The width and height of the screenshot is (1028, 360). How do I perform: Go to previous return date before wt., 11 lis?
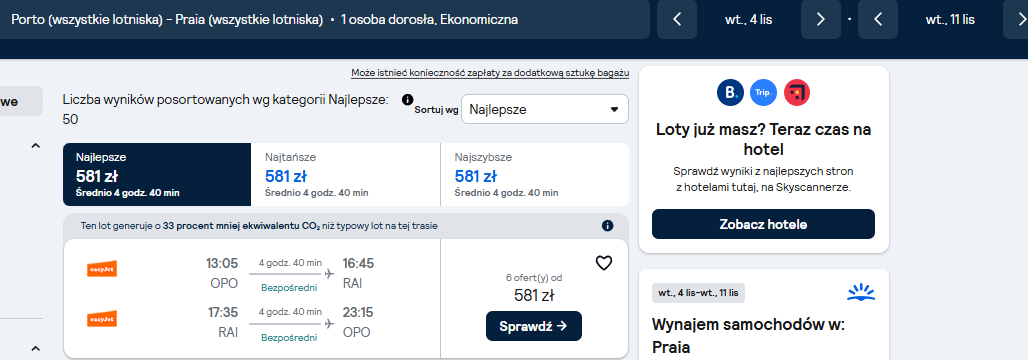(x=878, y=20)
